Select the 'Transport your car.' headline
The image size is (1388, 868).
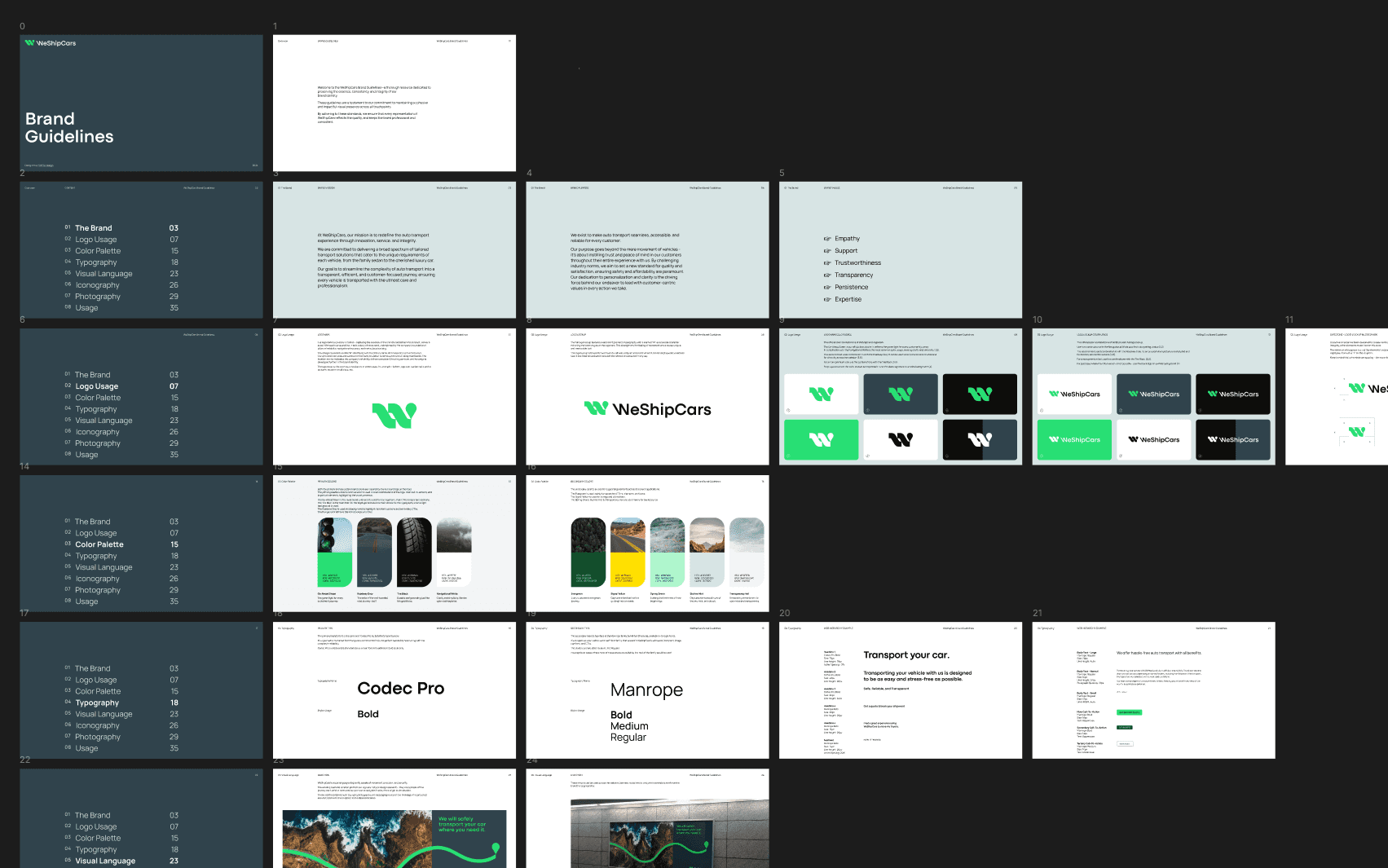(906, 655)
